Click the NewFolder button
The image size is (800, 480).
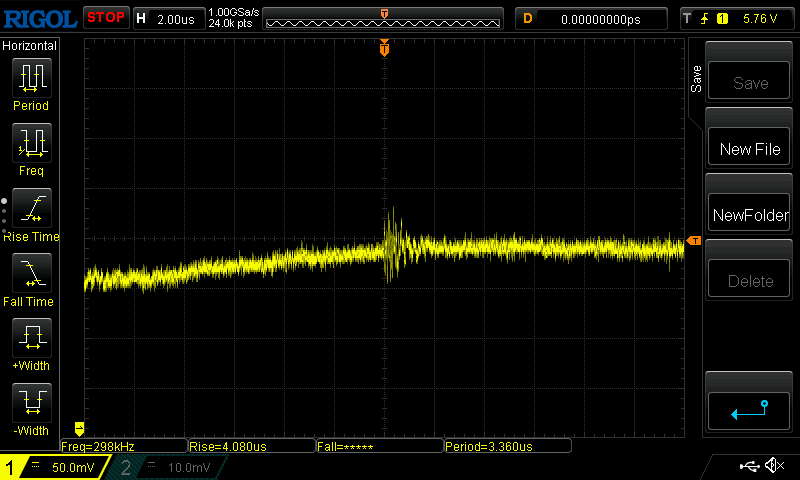click(x=749, y=212)
